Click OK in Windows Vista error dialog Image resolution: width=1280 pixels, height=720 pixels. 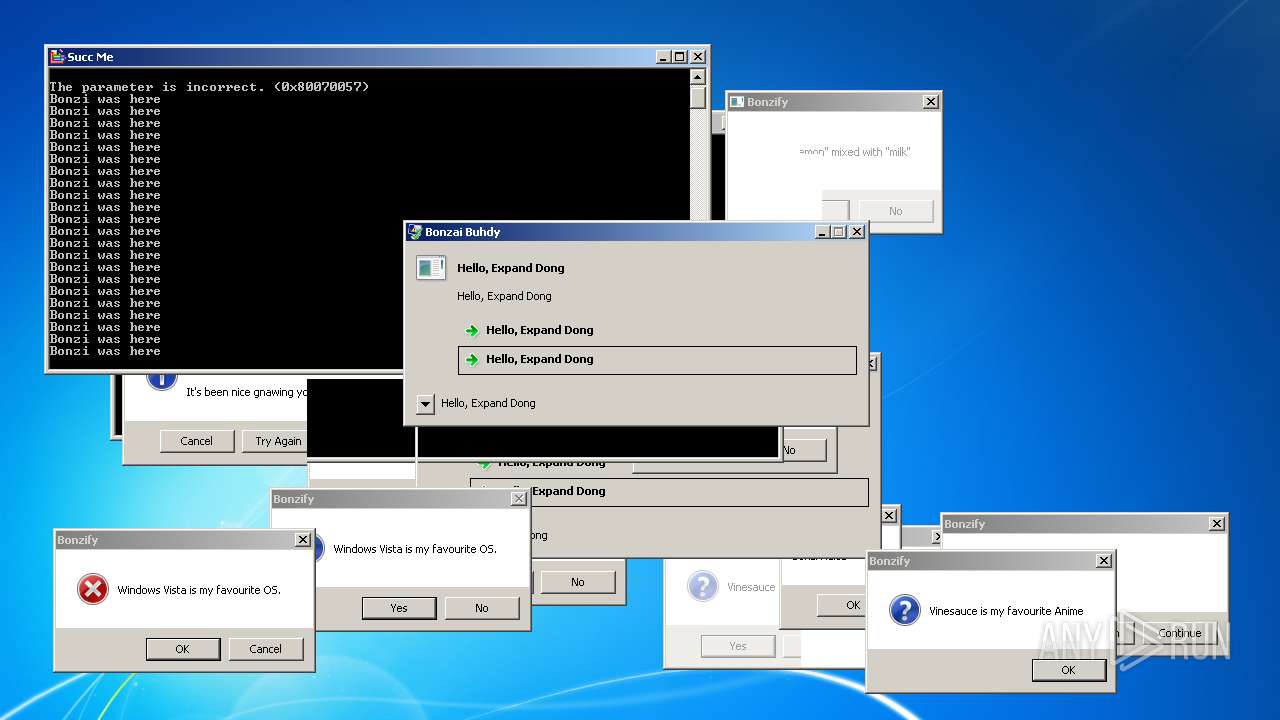click(x=182, y=649)
